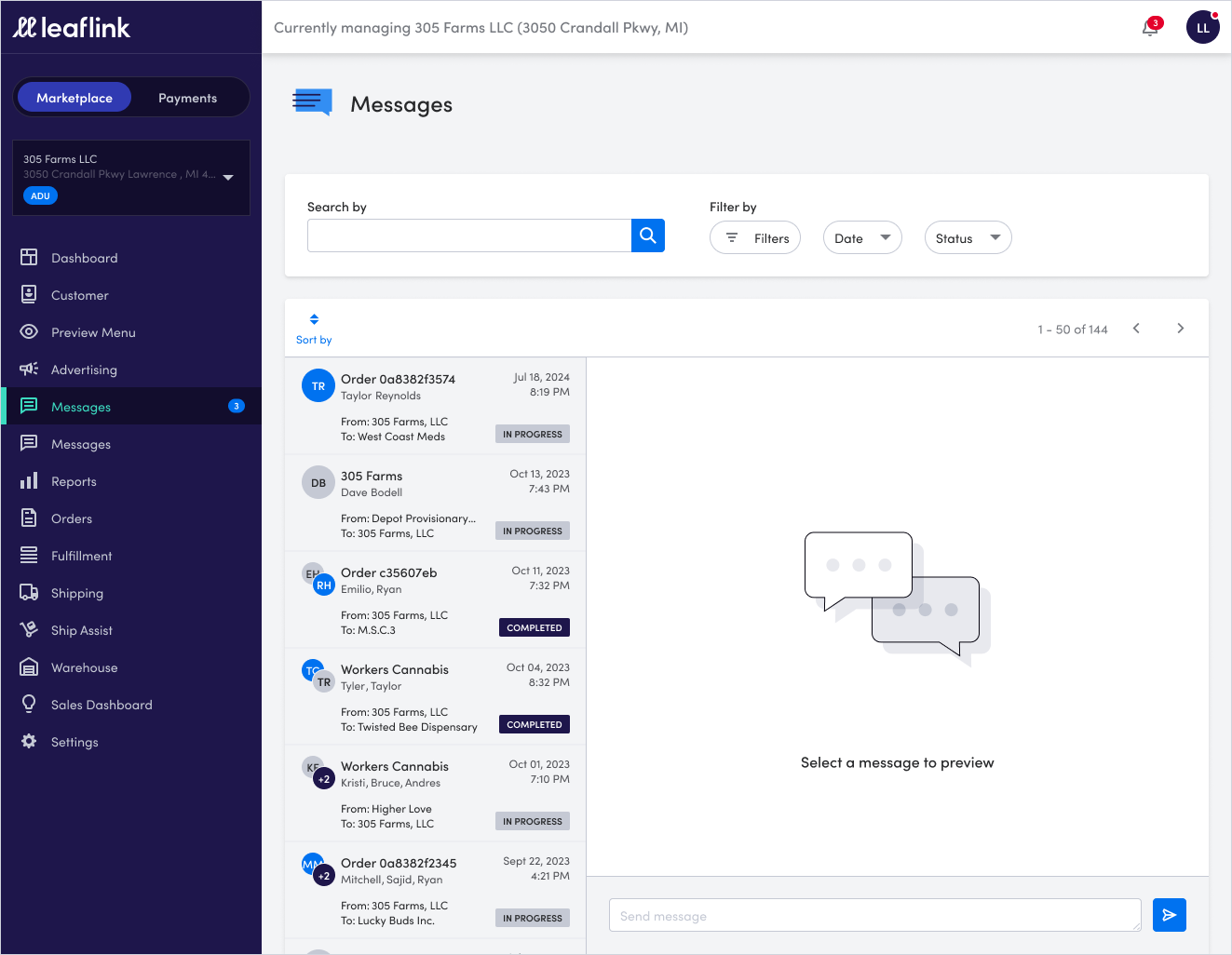This screenshot has width=1232, height=955.
Task: Click the search magnifier button
Action: pos(648,235)
